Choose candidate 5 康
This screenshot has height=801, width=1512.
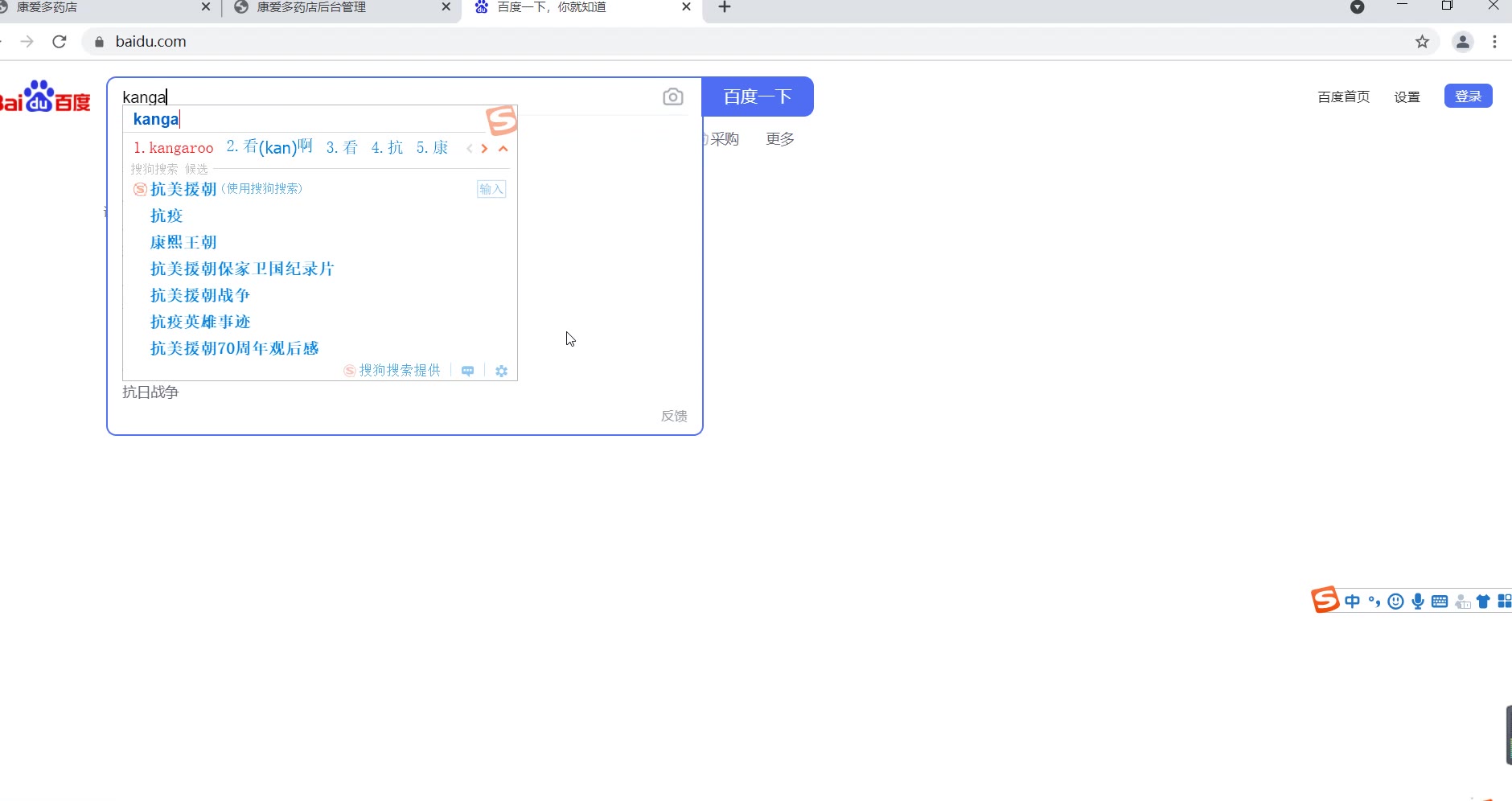pos(432,148)
